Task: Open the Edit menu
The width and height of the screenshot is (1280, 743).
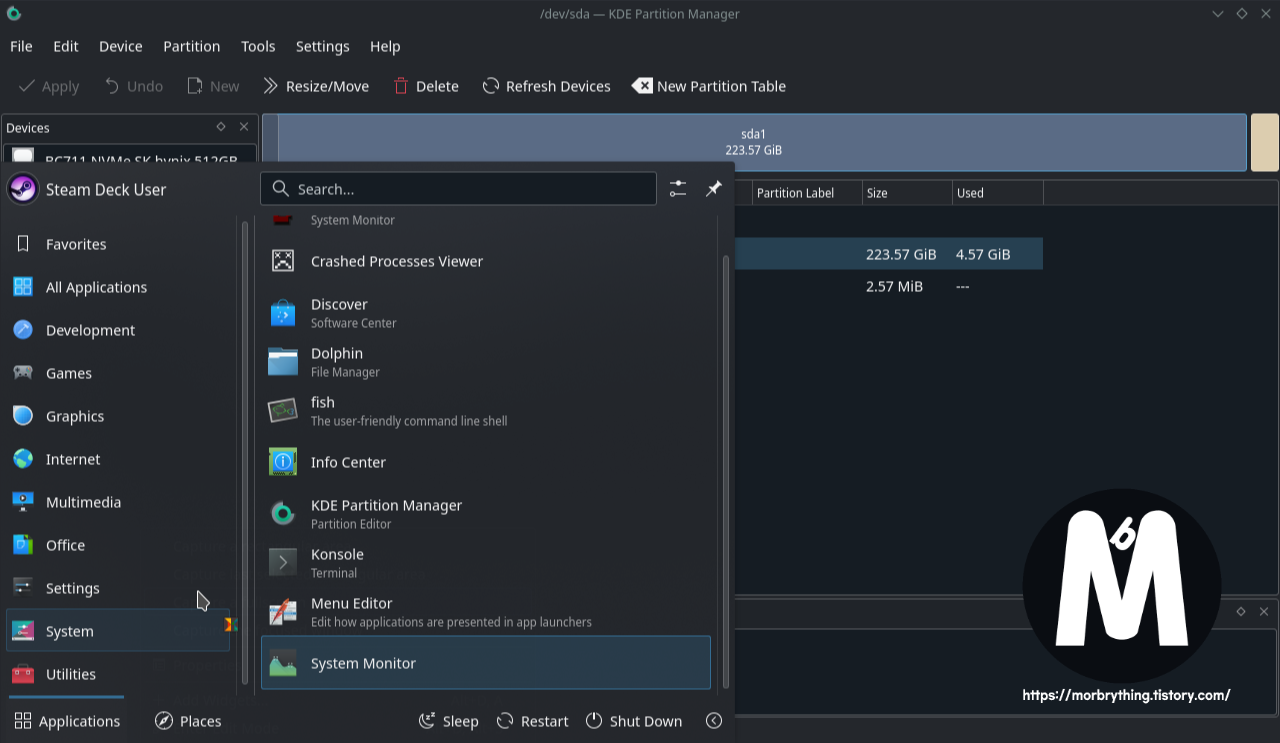Action: tap(66, 46)
